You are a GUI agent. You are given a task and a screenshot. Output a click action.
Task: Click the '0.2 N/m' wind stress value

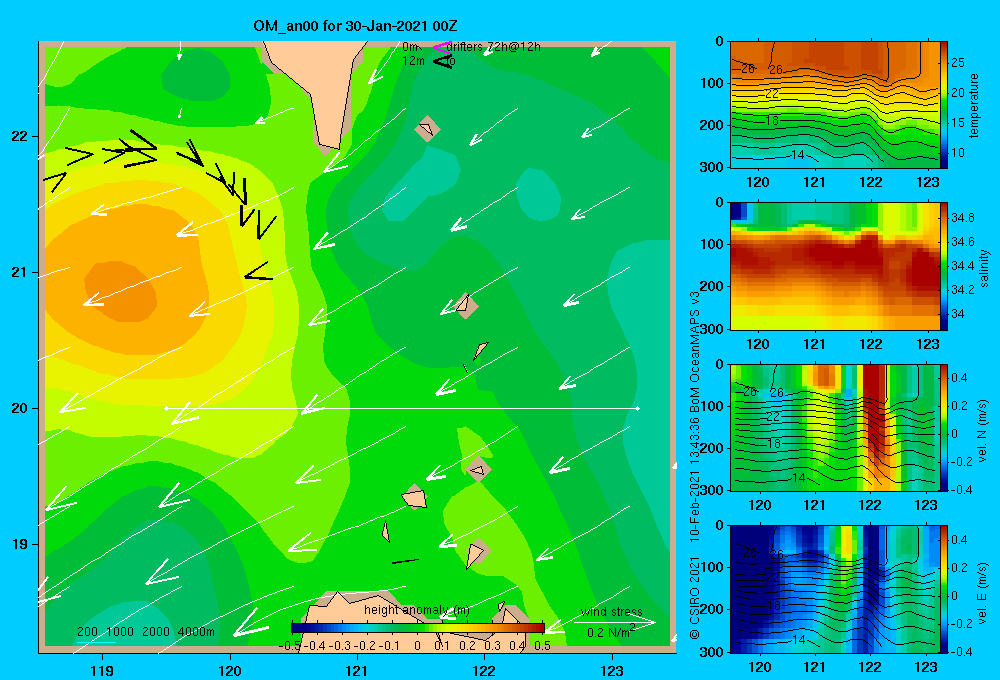(x=608, y=633)
